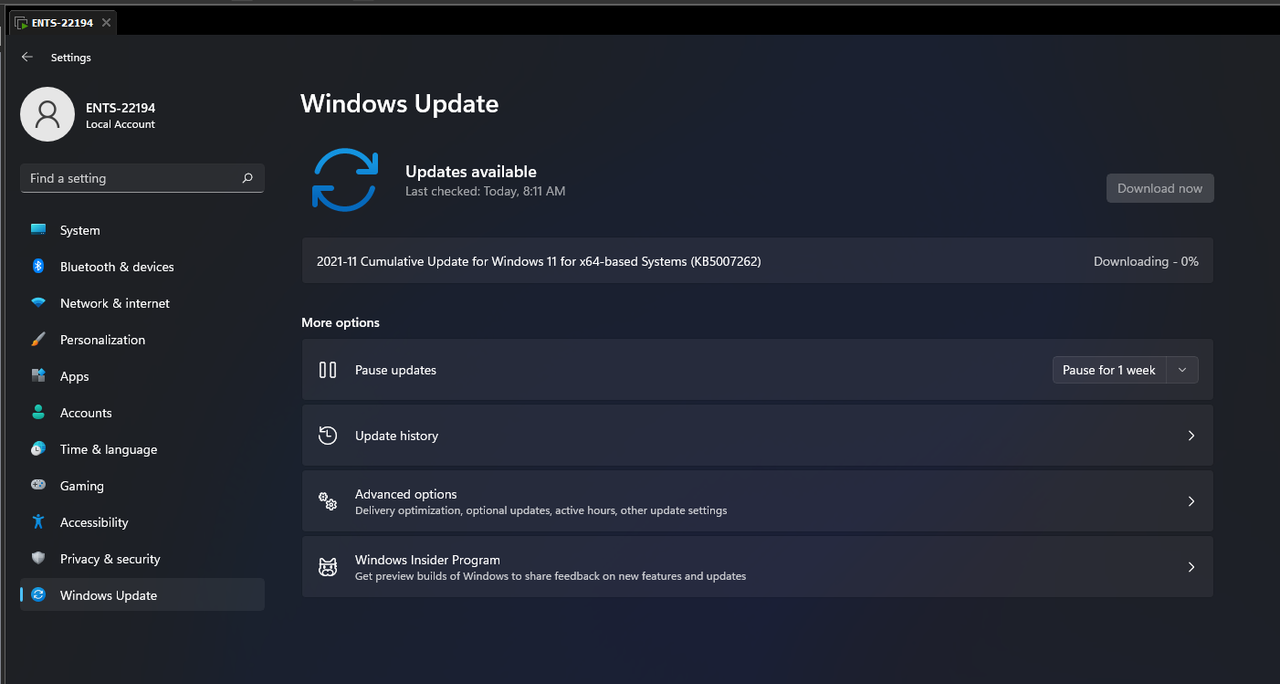Click the Windows Insider Program cat icon
The width and height of the screenshot is (1280, 684).
coord(327,567)
